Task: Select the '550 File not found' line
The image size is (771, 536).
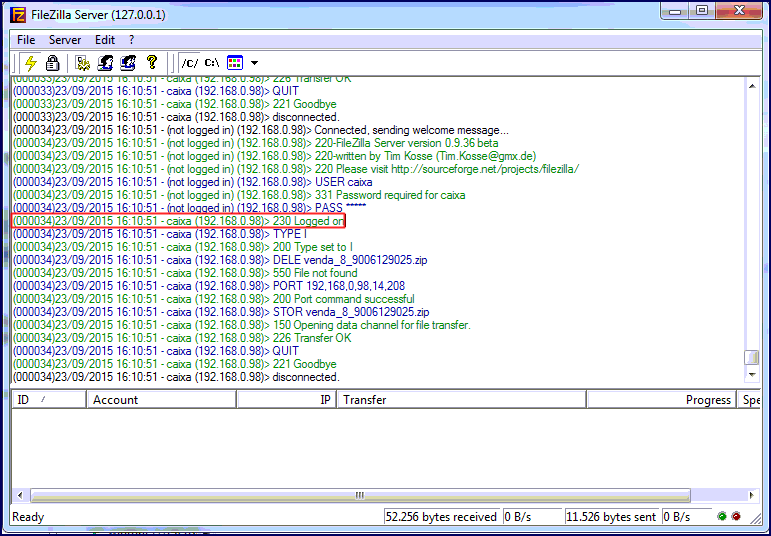Action: pos(185,273)
